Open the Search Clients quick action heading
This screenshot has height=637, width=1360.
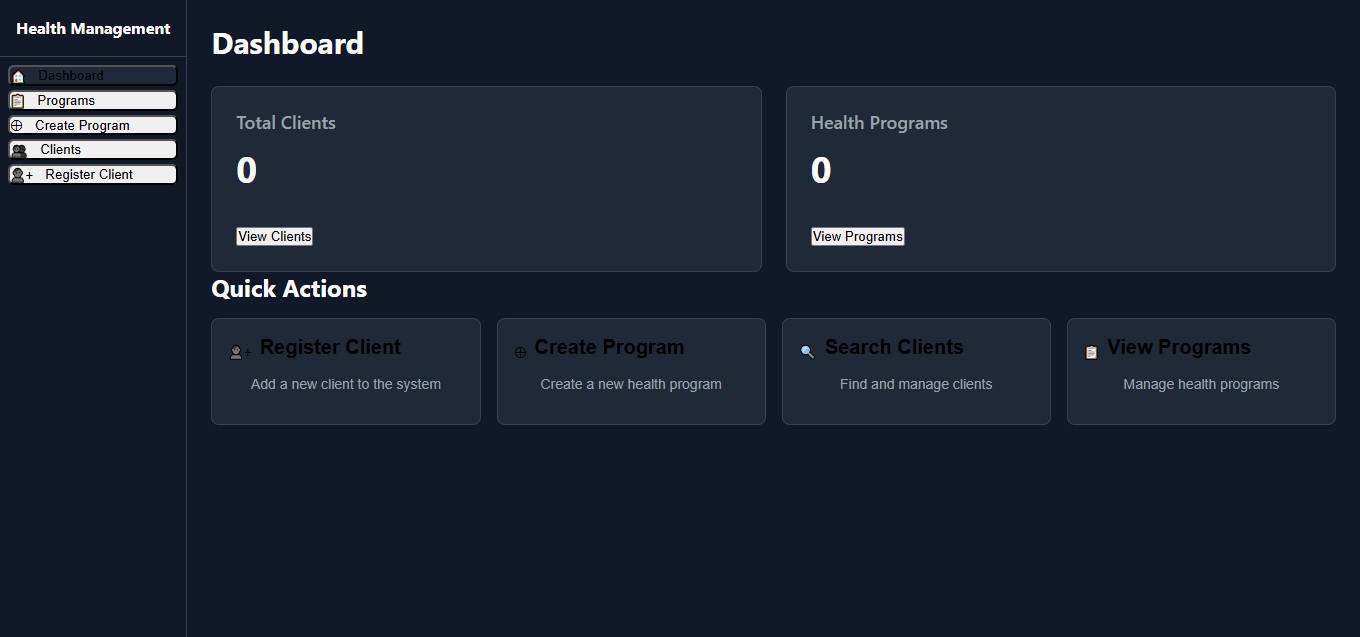point(894,347)
